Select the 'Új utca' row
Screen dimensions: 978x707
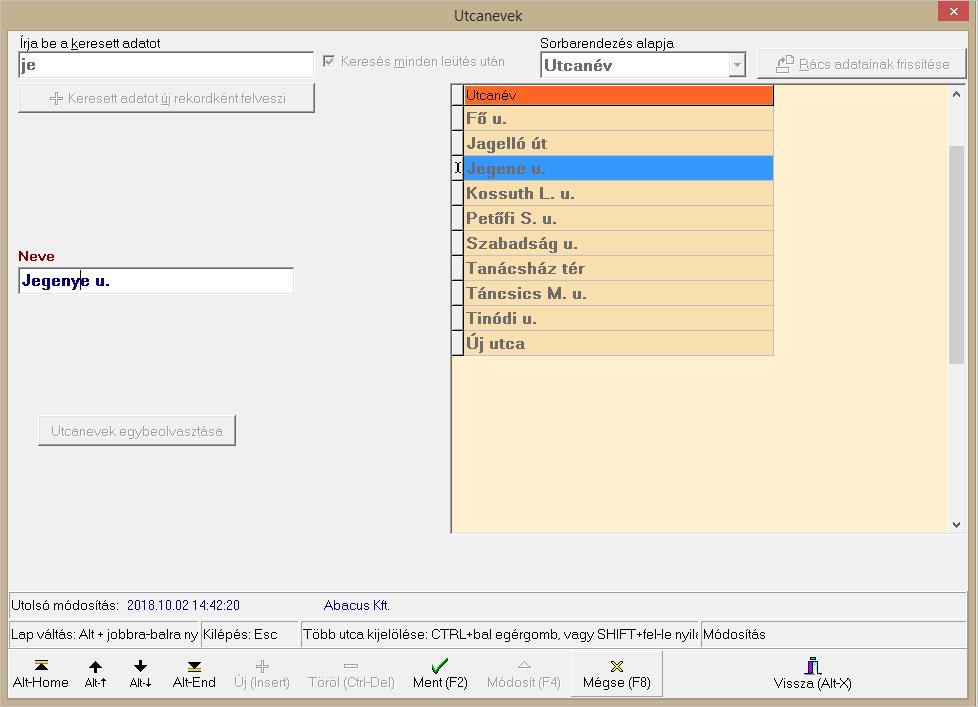[x=618, y=343]
